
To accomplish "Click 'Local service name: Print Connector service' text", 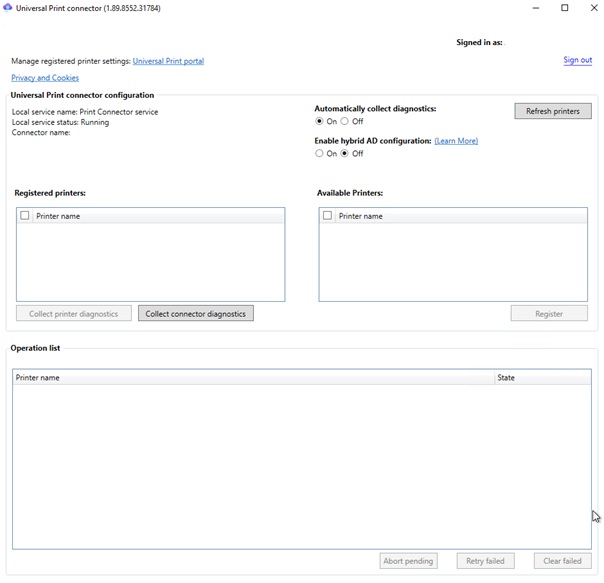I will (85, 112).
